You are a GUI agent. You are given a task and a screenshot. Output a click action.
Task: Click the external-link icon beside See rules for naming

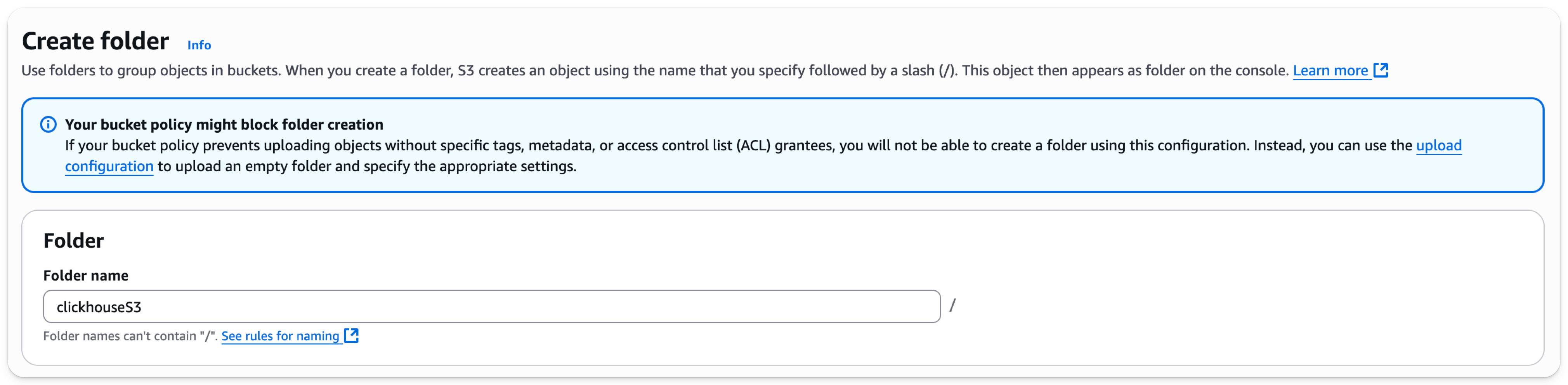351,335
